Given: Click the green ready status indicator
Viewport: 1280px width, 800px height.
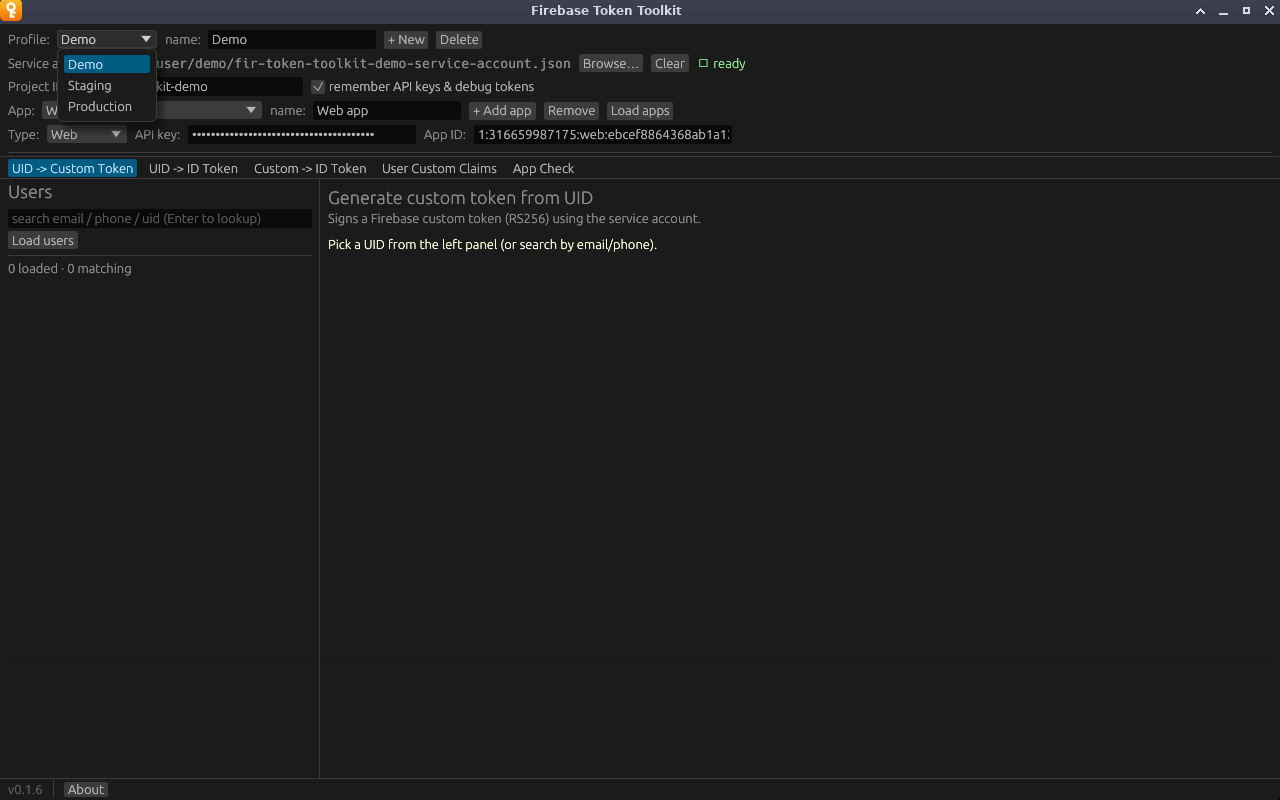Looking at the screenshot, I should [x=722, y=64].
